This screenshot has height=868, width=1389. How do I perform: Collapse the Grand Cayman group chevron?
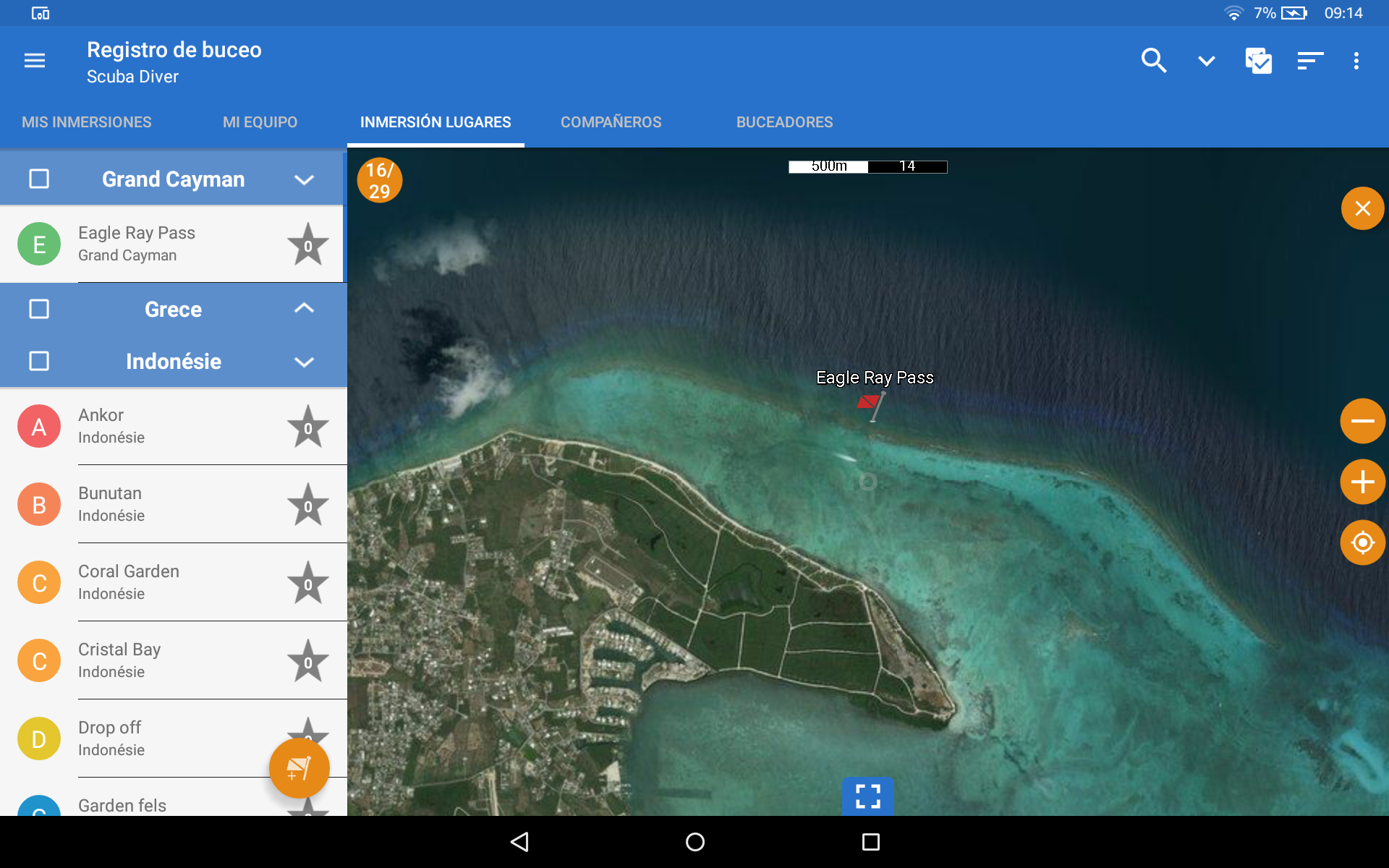pyautogui.click(x=305, y=179)
